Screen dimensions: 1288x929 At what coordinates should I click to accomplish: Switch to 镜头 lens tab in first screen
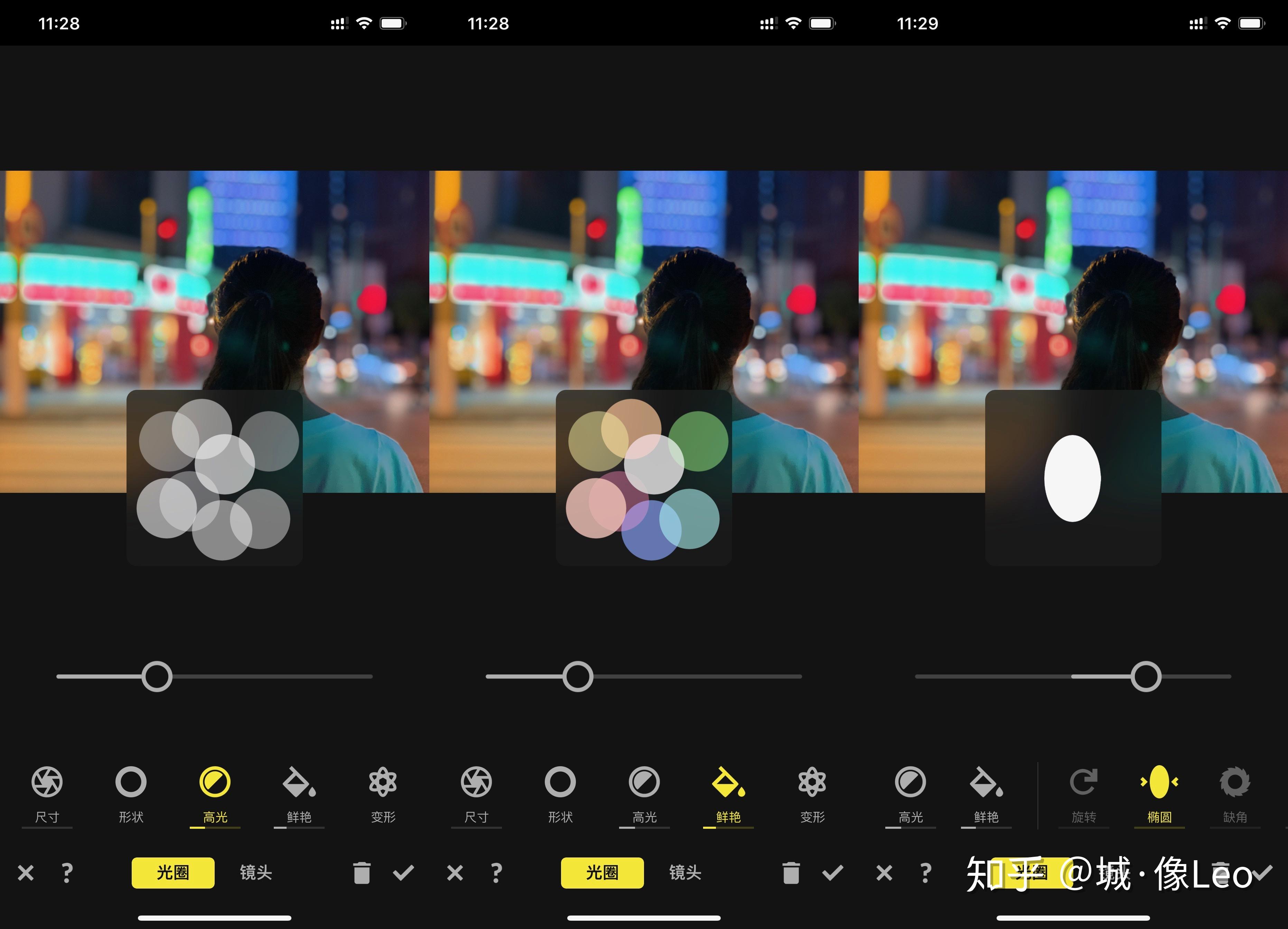coord(255,872)
